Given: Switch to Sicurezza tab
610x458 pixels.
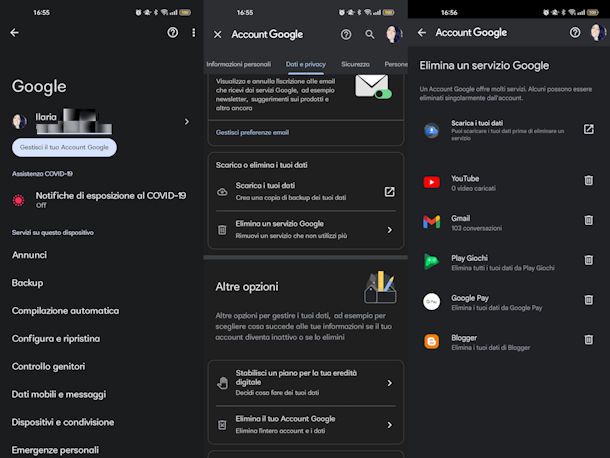Looking at the screenshot, I should (355, 64).
